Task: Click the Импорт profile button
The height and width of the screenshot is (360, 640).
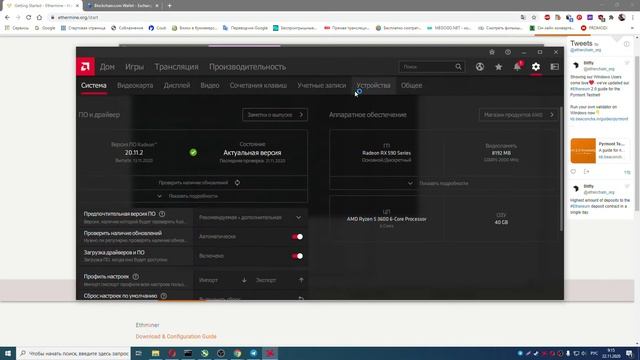Action: point(223,280)
